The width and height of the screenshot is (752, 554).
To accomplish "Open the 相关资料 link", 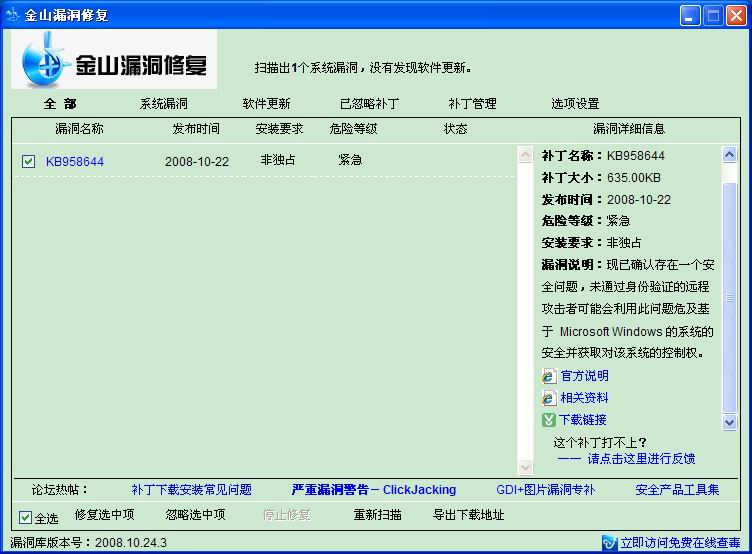I will tap(585, 398).
